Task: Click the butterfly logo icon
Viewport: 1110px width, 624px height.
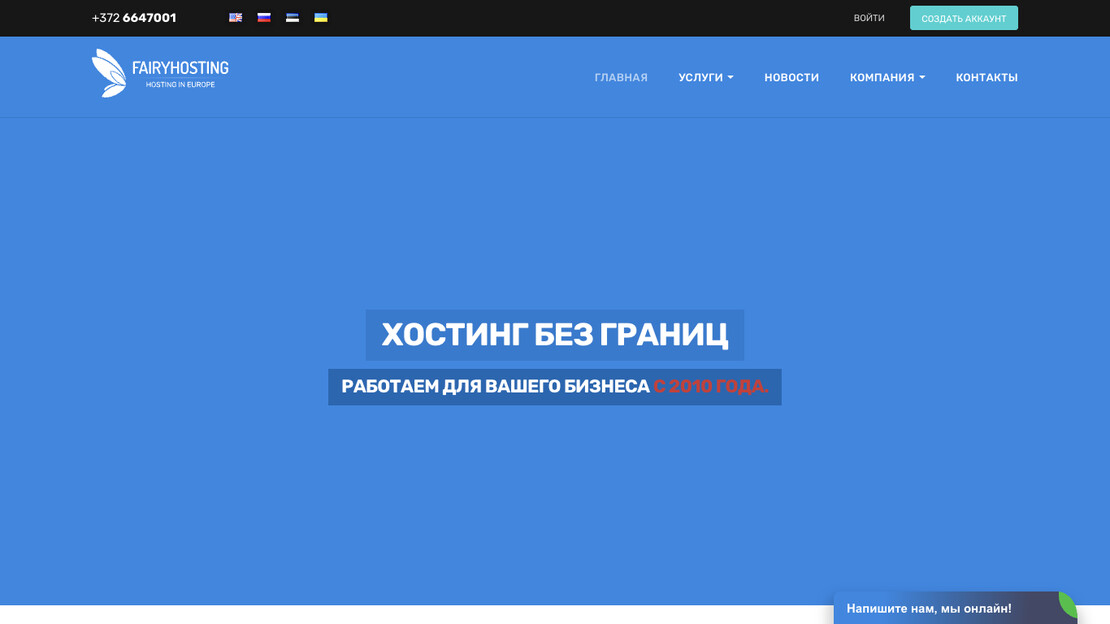Action: [x=108, y=73]
